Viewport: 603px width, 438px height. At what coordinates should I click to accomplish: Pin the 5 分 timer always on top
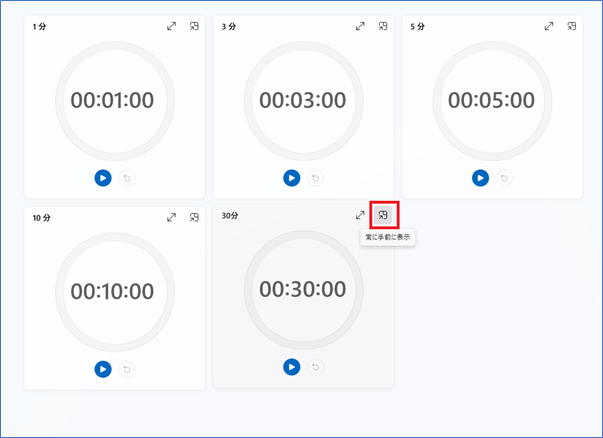click(572, 26)
